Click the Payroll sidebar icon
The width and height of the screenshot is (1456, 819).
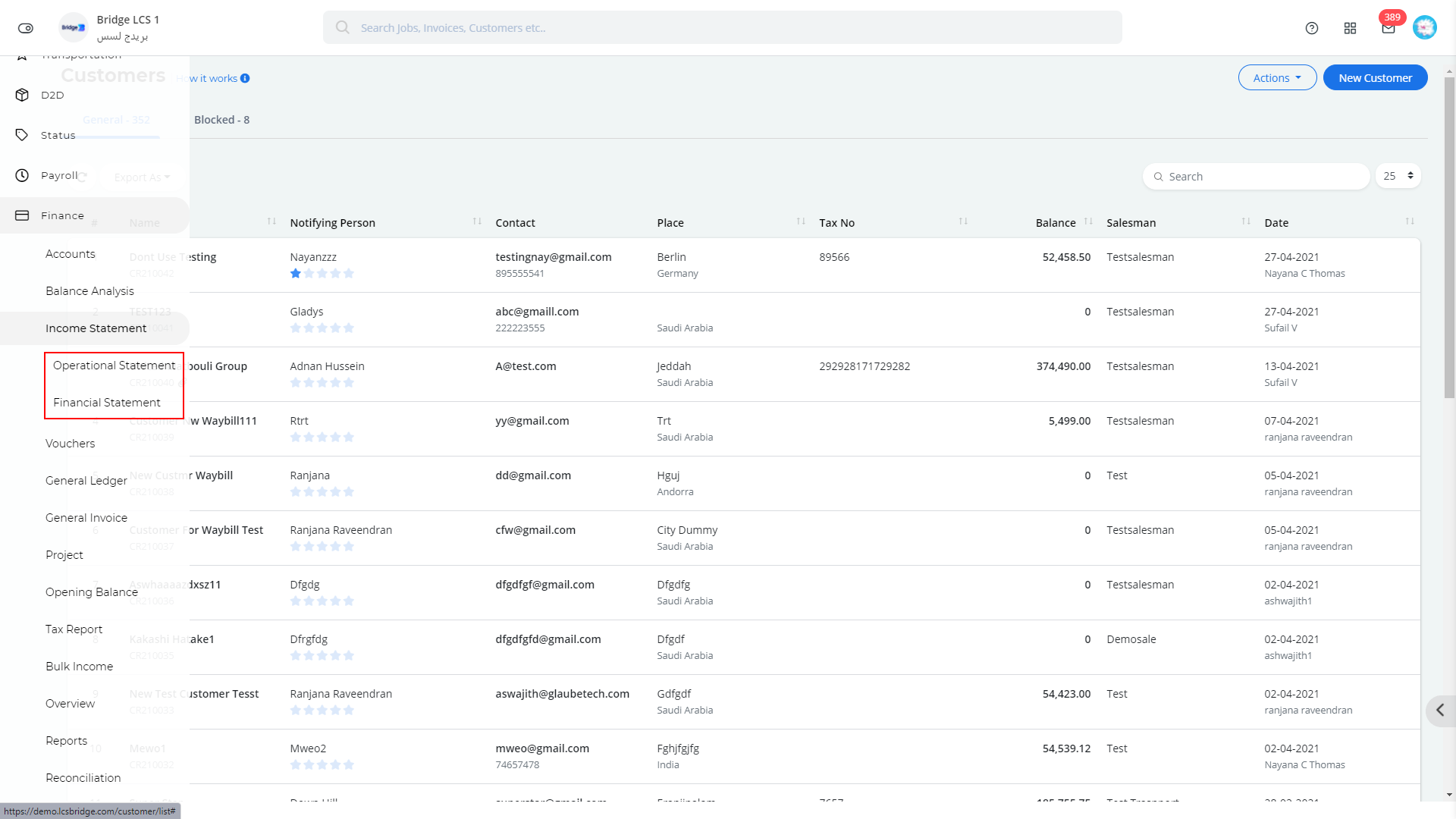point(22,175)
